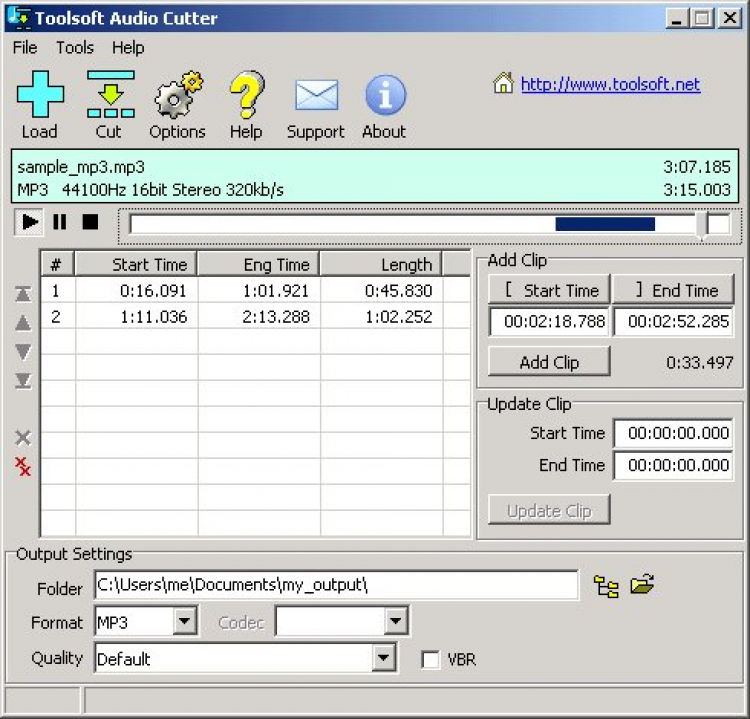Screen dimensions: 750x719
Task: Click the Length column header
Action: pyautogui.click(x=381, y=264)
